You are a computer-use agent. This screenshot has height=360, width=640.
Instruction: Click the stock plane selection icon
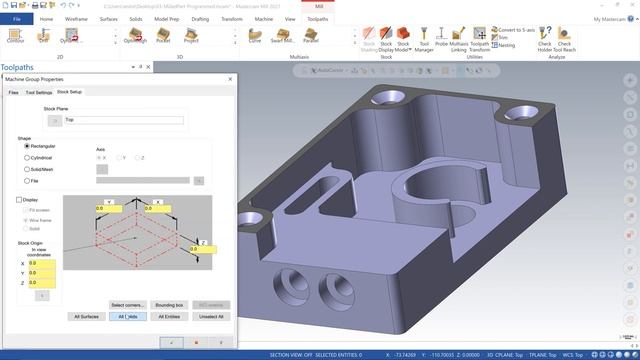pos(55,120)
